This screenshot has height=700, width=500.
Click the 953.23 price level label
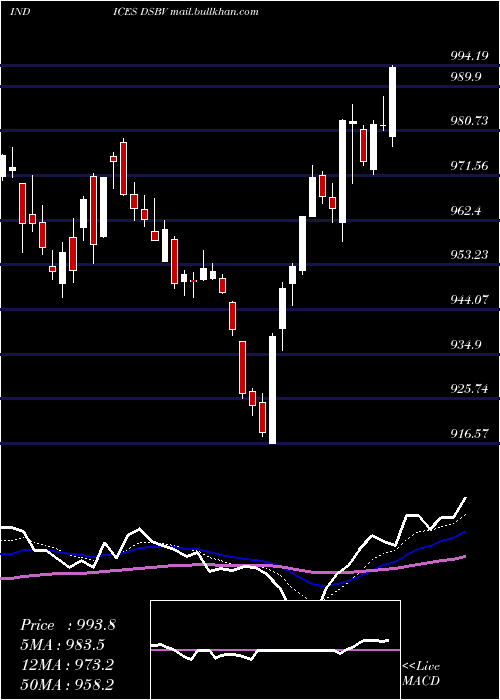469,254
